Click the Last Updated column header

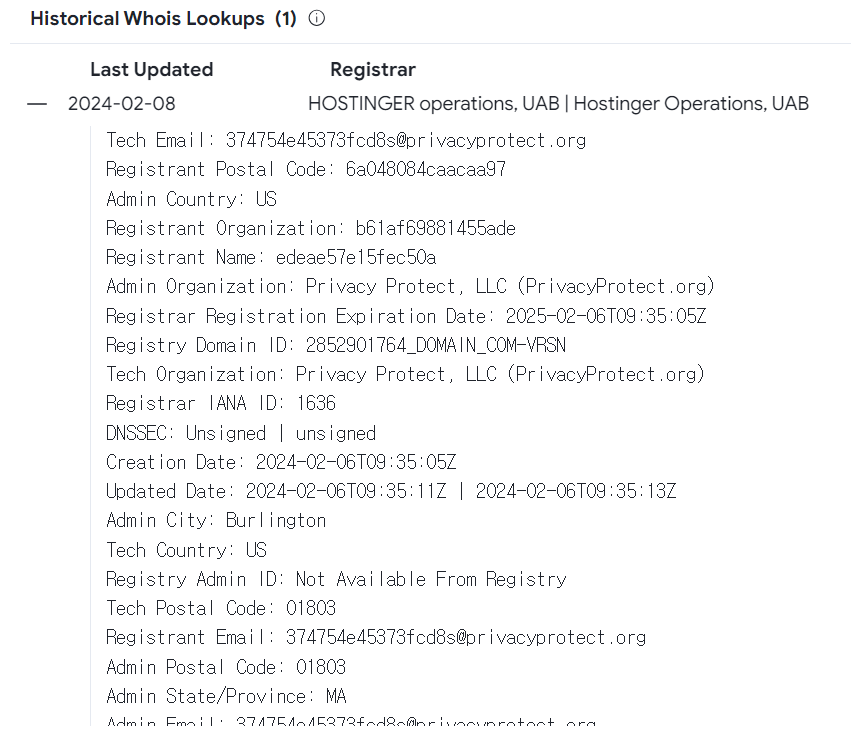pos(151,69)
